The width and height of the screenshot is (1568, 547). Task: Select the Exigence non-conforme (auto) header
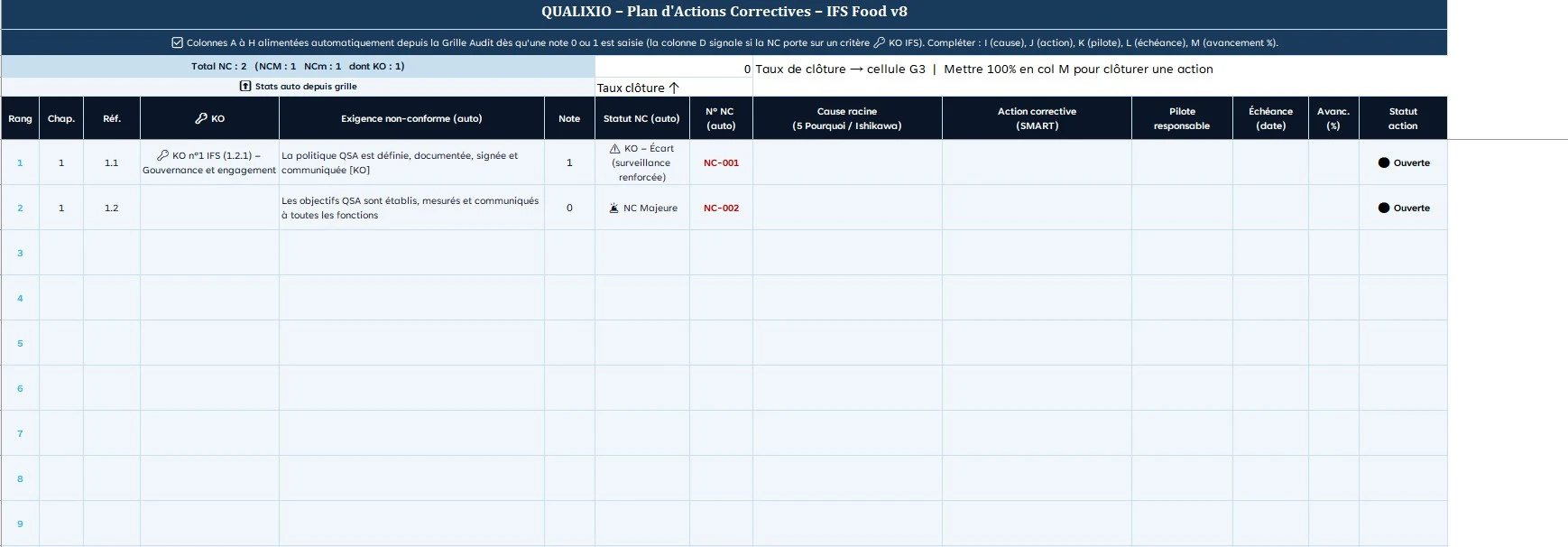(x=411, y=118)
